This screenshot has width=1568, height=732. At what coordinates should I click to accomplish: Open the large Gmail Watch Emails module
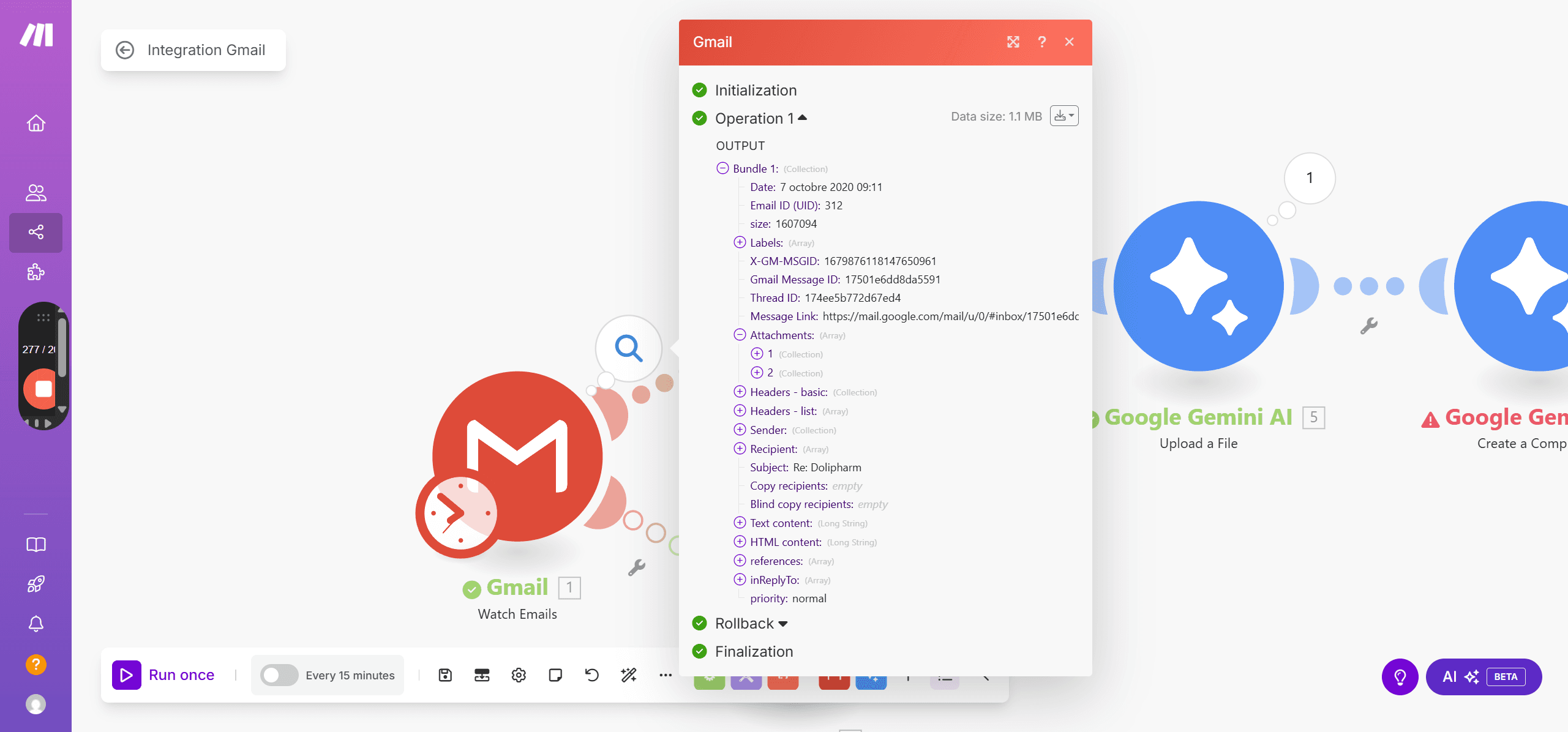coord(517,457)
